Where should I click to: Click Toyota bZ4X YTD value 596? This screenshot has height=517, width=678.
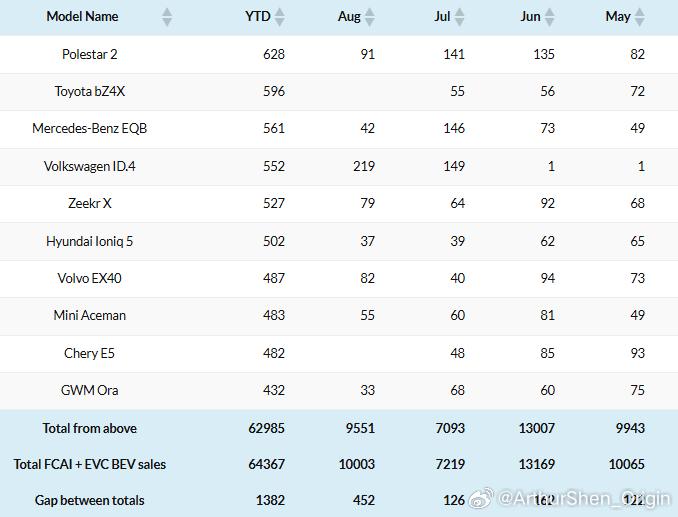(x=274, y=91)
